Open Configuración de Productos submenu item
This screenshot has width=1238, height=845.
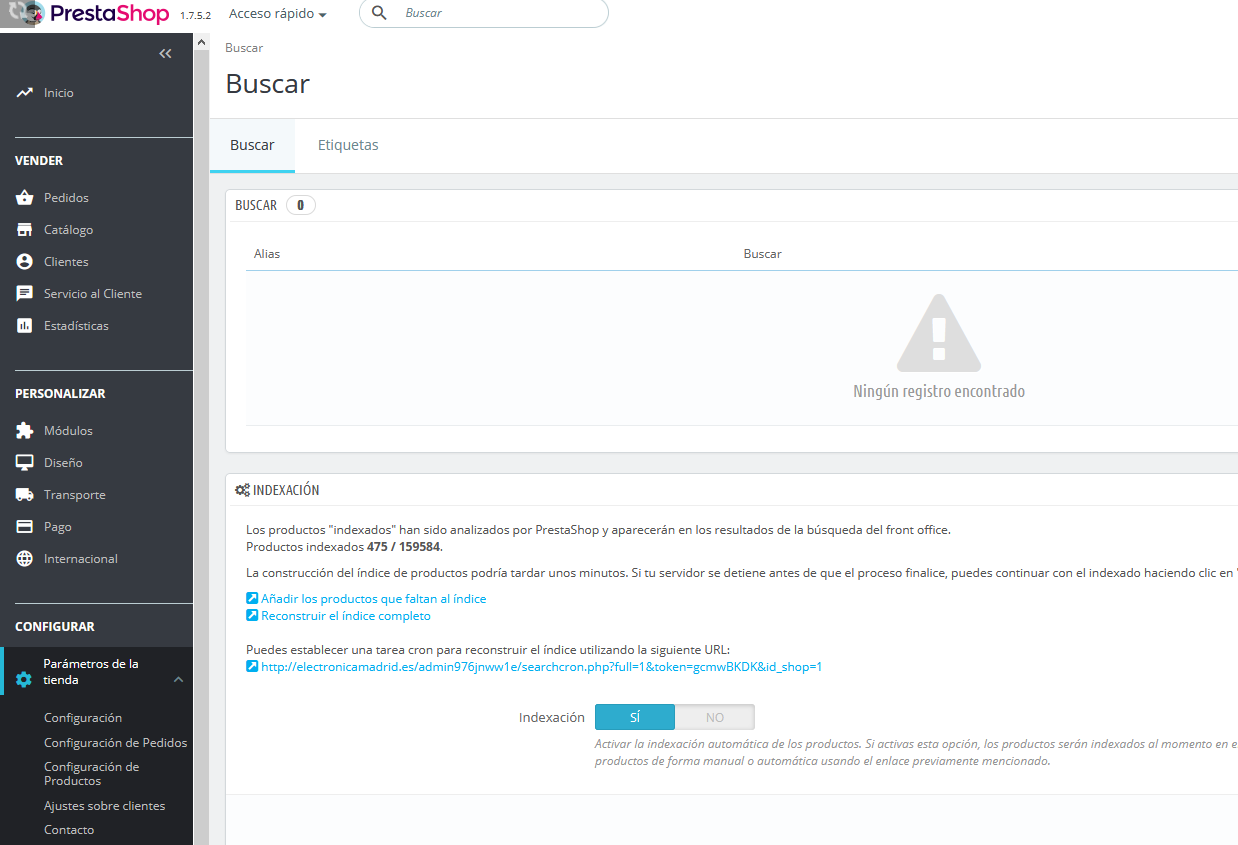coord(92,774)
